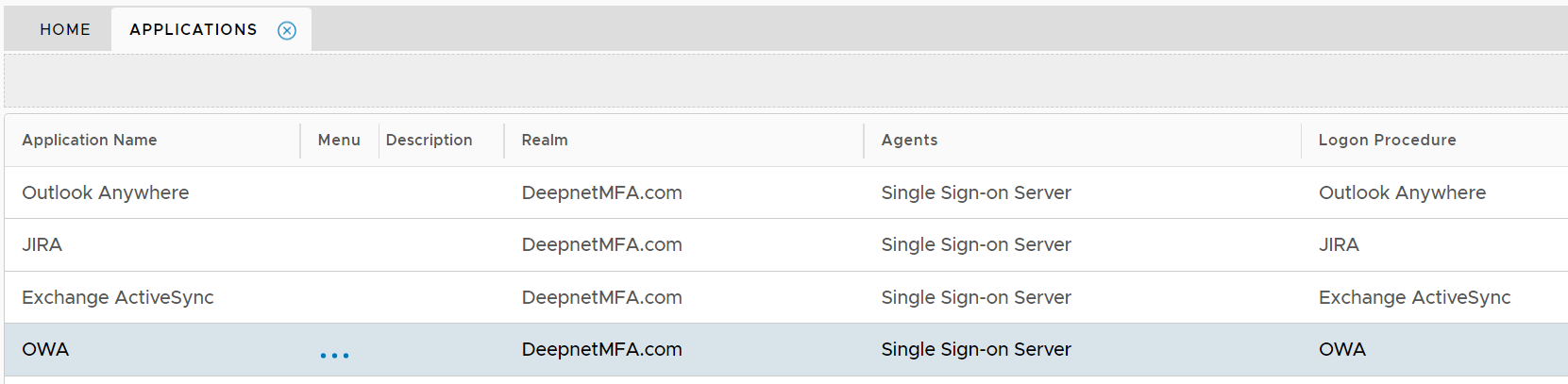Image resolution: width=1568 pixels, height=384 pixels.
Task: Click the OWA logon procedure cell
Action: click(x=1341, y=349)
